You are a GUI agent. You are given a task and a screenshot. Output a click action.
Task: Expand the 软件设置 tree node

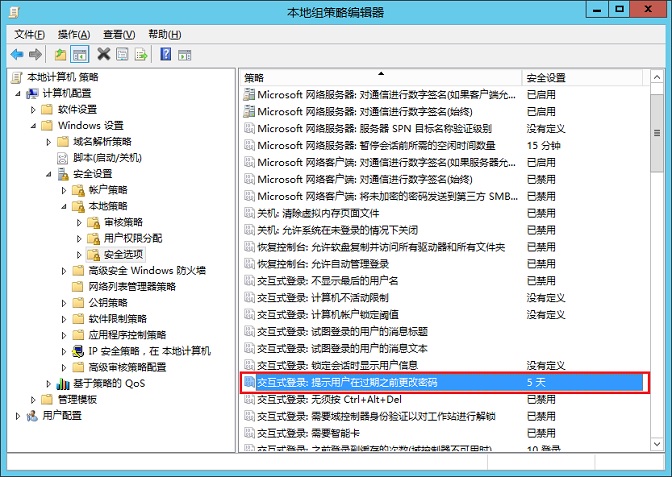click(33, 110)
